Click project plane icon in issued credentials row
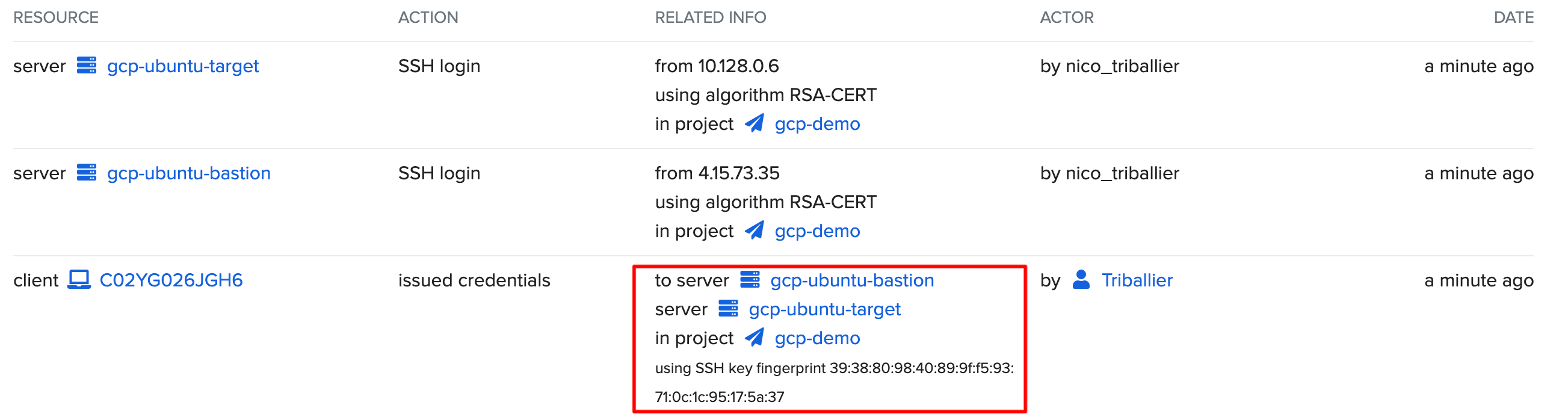Image resolution: width=1568 pixels, height=414 pixels. pos(755,338)
